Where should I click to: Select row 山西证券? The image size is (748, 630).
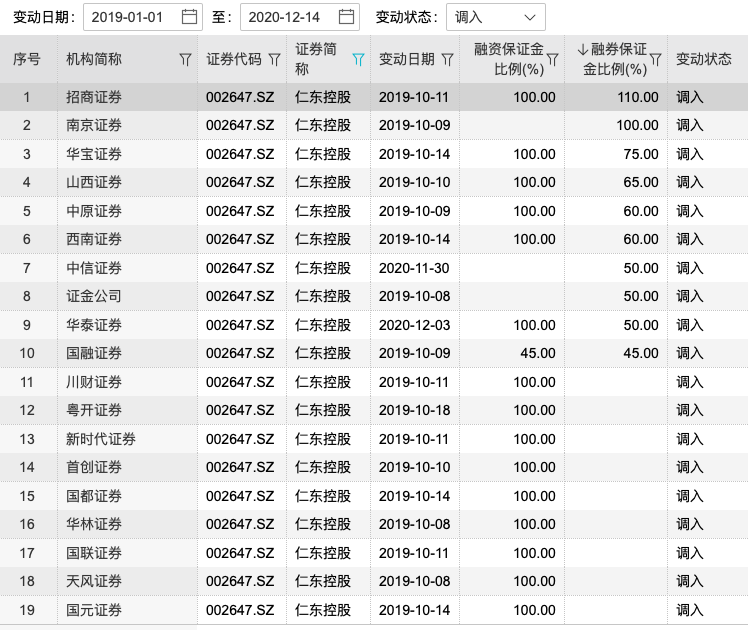click(x=374, y=182)
